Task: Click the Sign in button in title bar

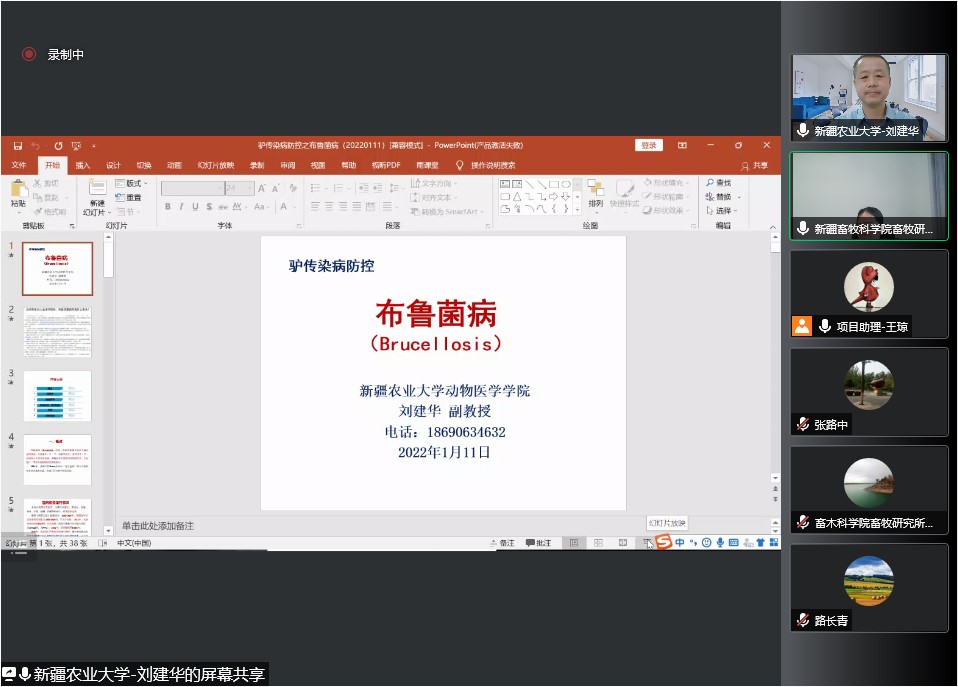Action: coord(649,145)
